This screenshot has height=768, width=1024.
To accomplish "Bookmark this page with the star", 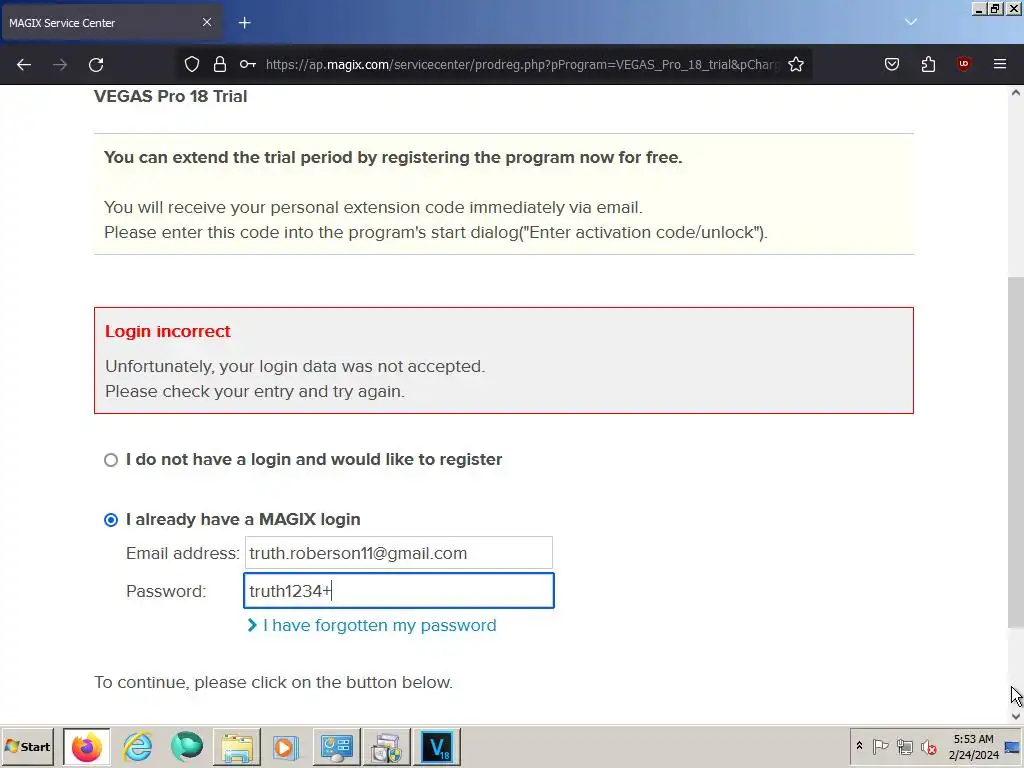I will point(795,64).
